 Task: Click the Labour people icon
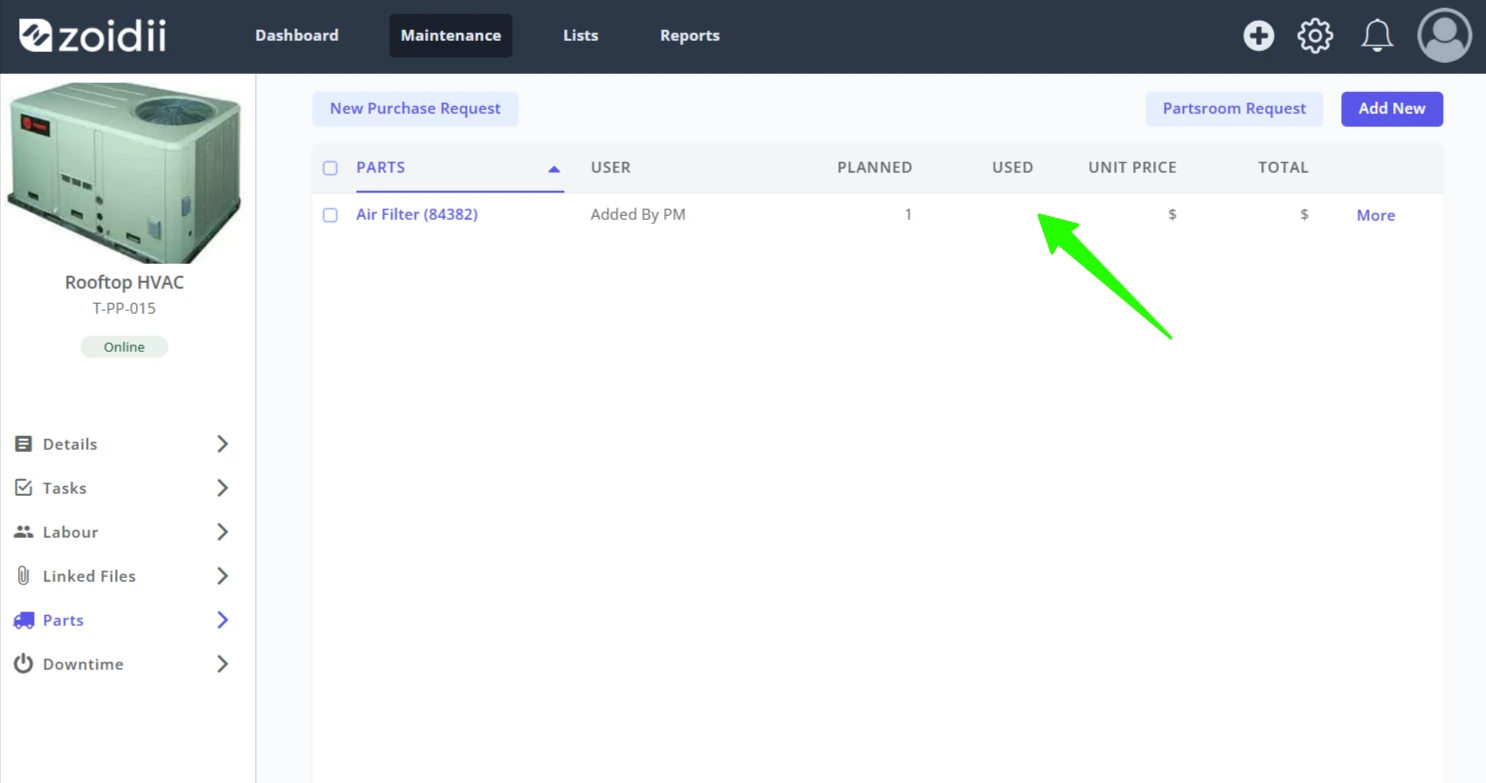[23, 532]
